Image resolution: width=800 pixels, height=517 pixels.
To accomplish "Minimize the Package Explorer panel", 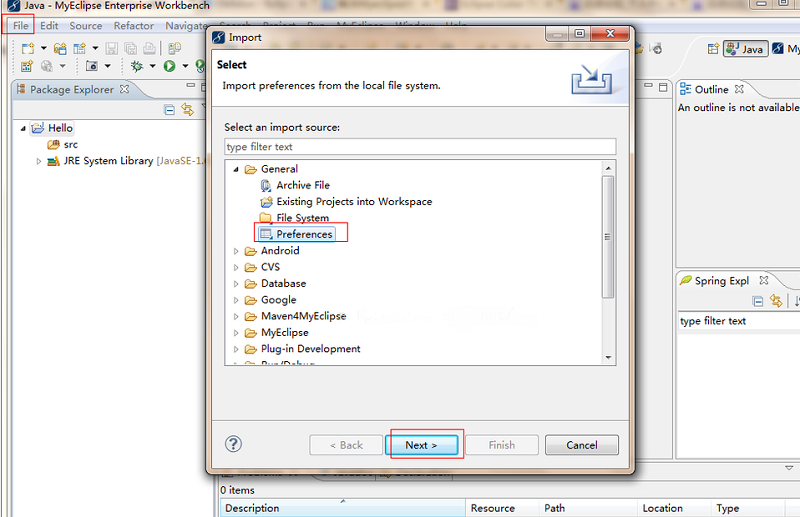I will tap(191, 85).
